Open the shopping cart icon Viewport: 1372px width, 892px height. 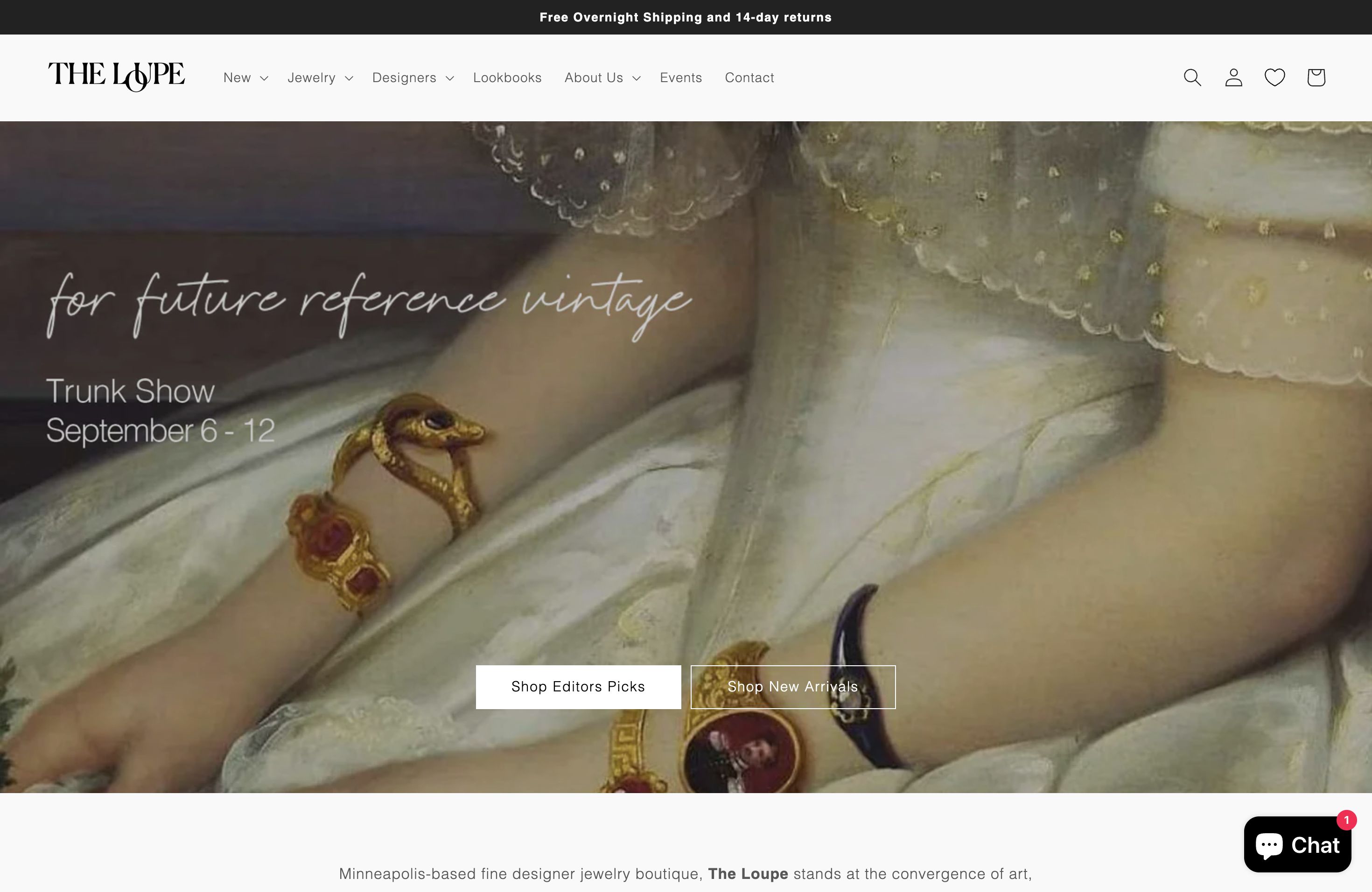tap(1316, 77)
